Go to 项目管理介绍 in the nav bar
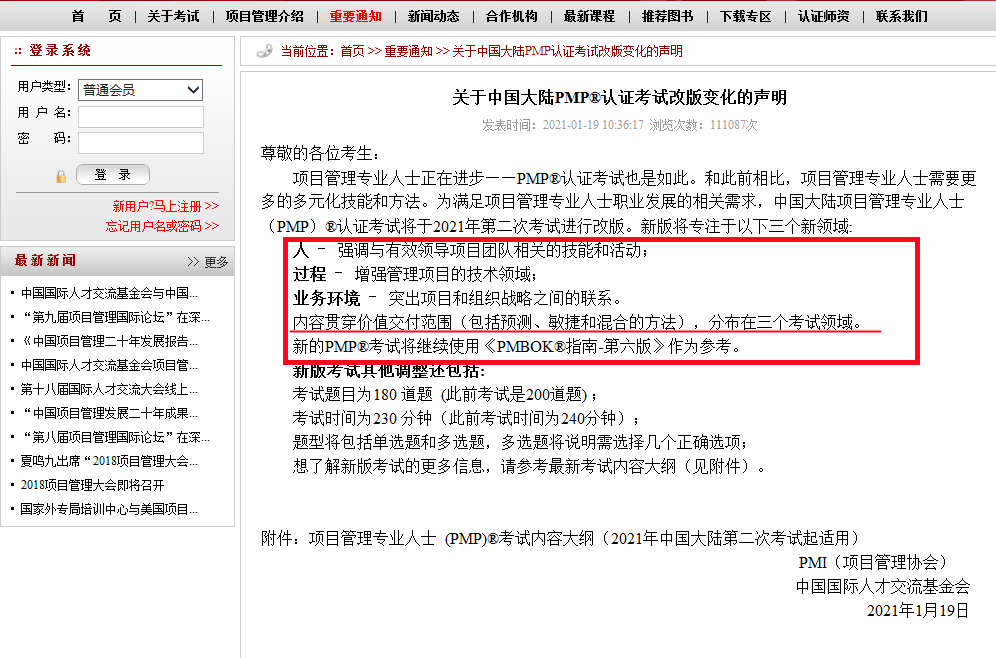The width and height of the screenshot is (996, 658). click(x=264, y=16)
